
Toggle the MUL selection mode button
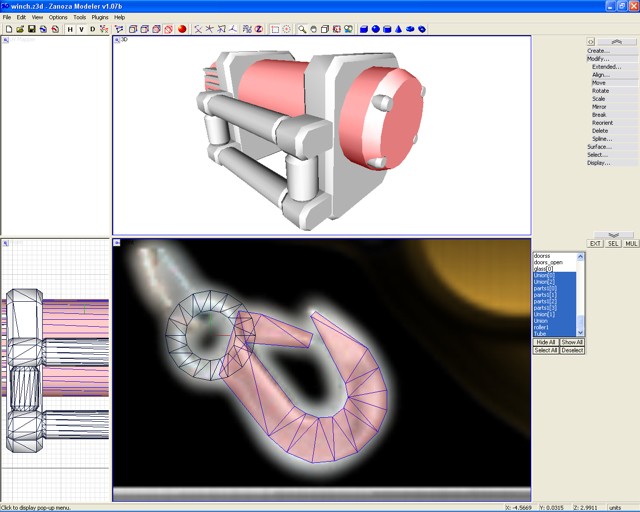pos(631,243)
